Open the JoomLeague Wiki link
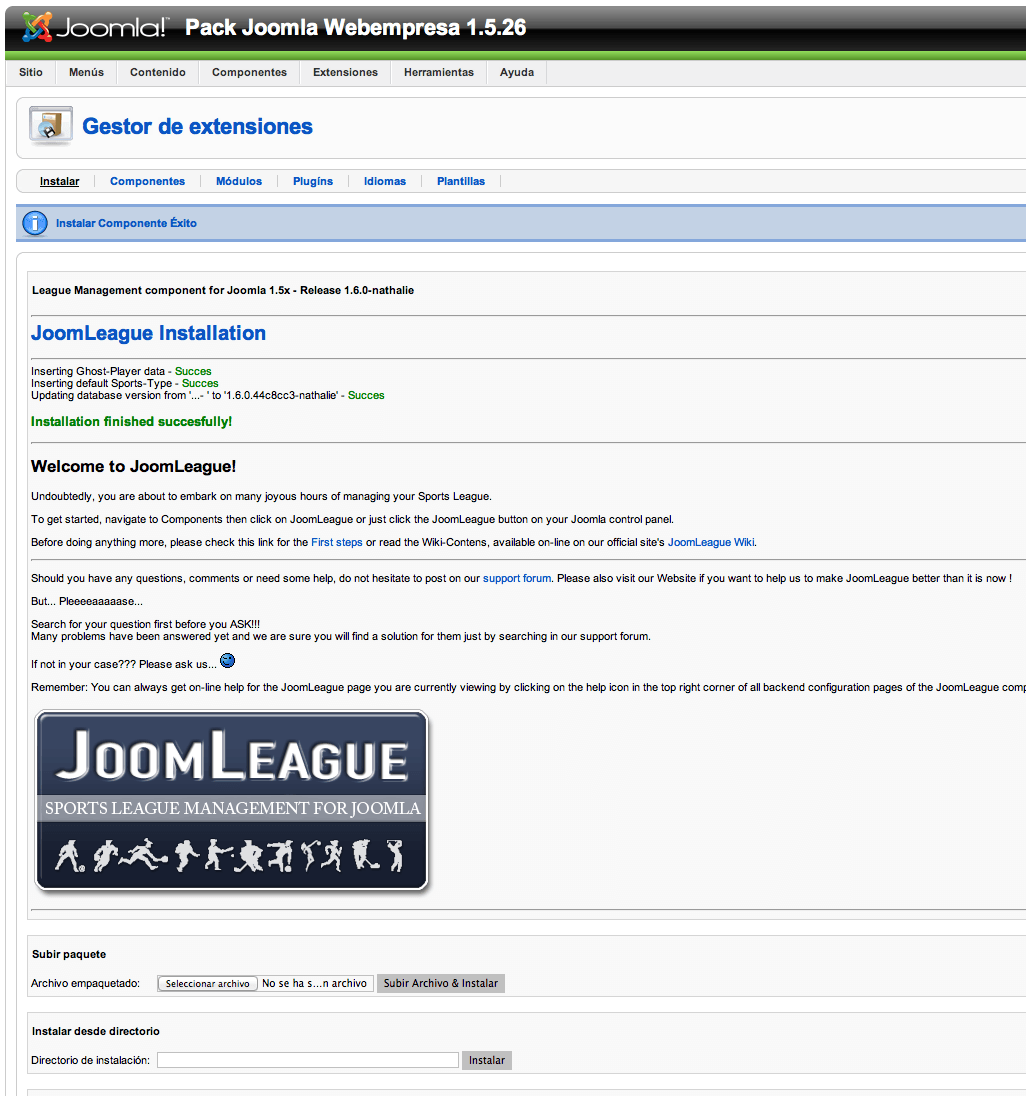The height and width of the screenshot is (1096, 1026). pos(711,542)
